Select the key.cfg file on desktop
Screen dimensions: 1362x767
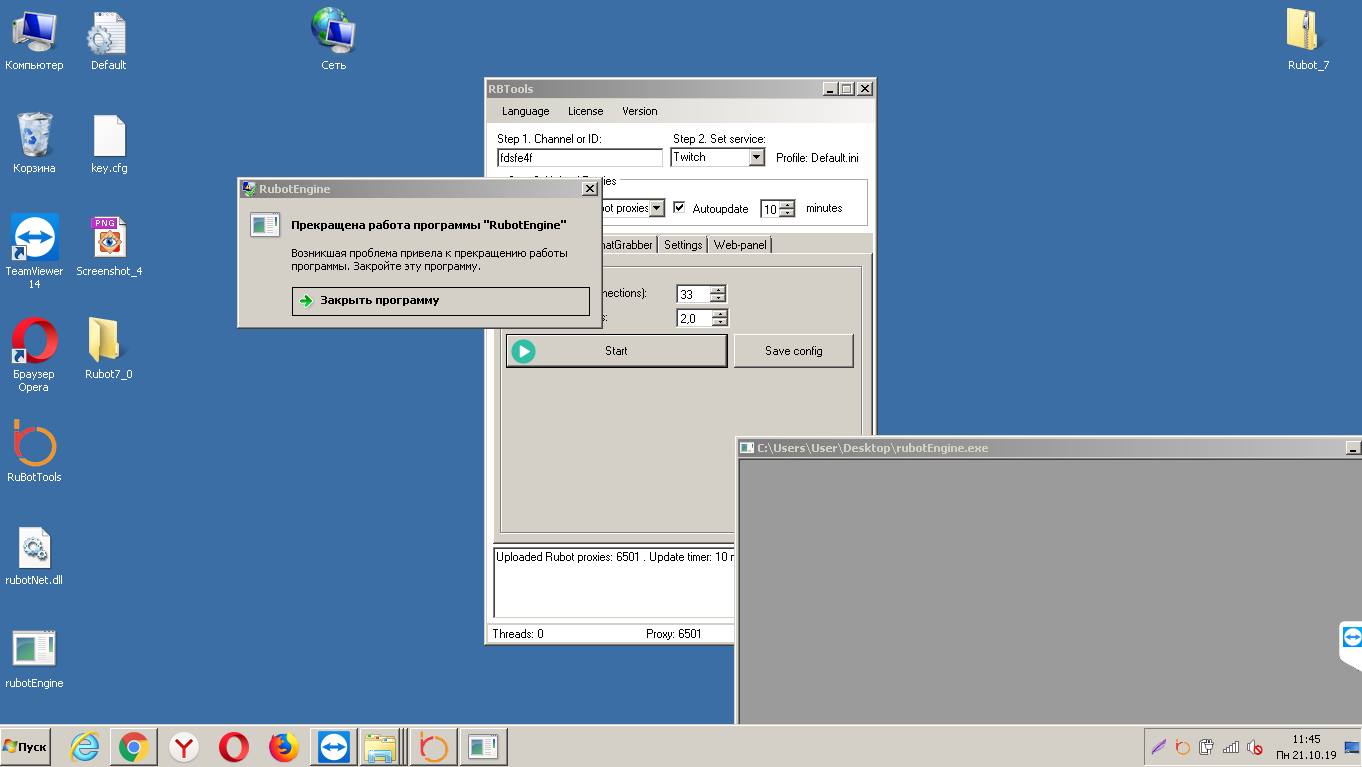click(x=109, y=137)
